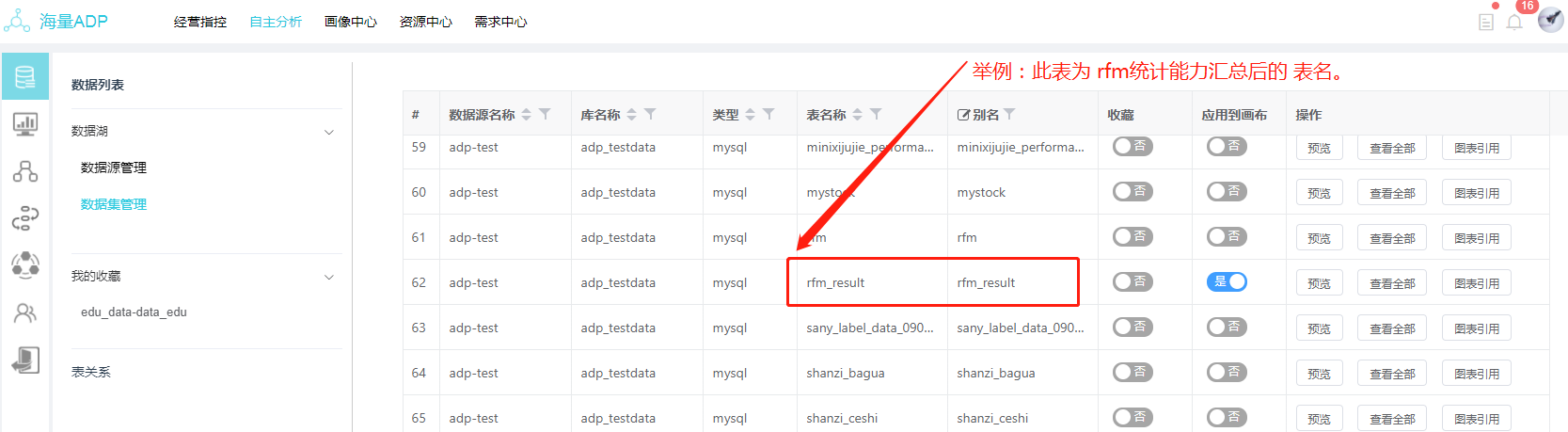Click 查看全部 for shanzi_bagua row
1568x432 pixels.
[x=1392, y=374]
